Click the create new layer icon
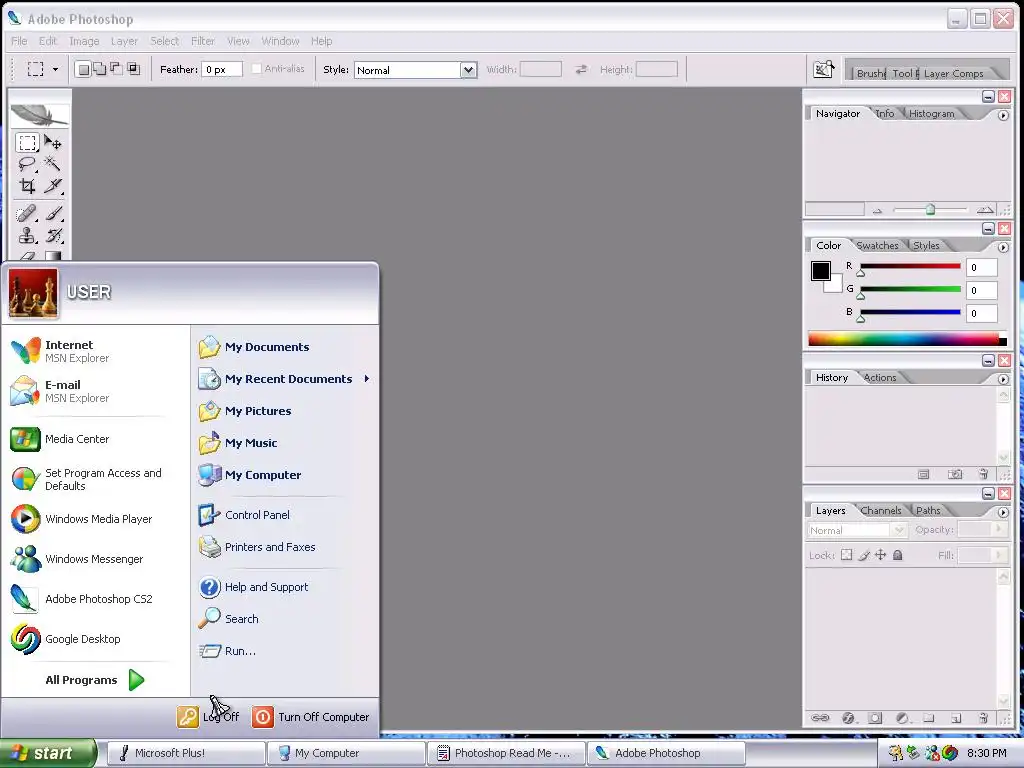This screenshot has width=1024, height=768. pyautogui.click(x=956, y=718)
